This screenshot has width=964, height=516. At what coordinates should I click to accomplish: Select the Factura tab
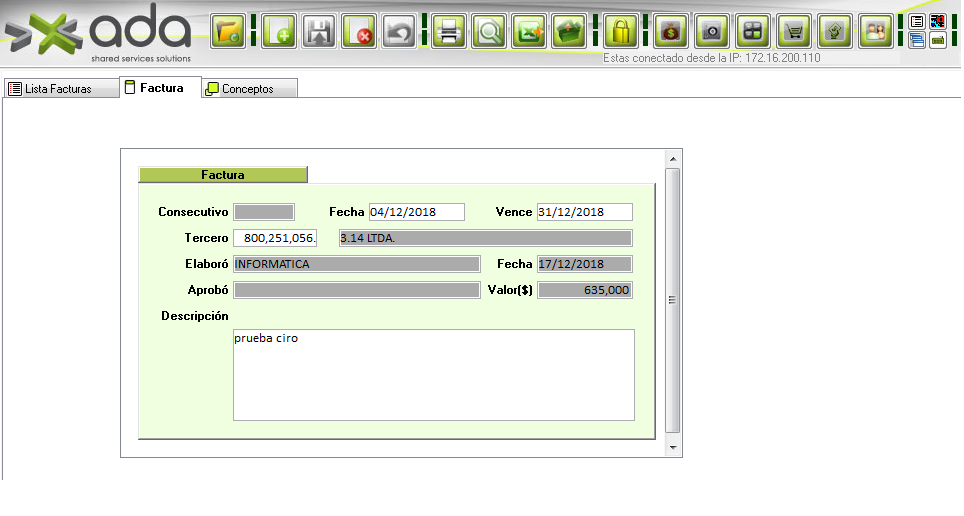(x=160, y=87)
